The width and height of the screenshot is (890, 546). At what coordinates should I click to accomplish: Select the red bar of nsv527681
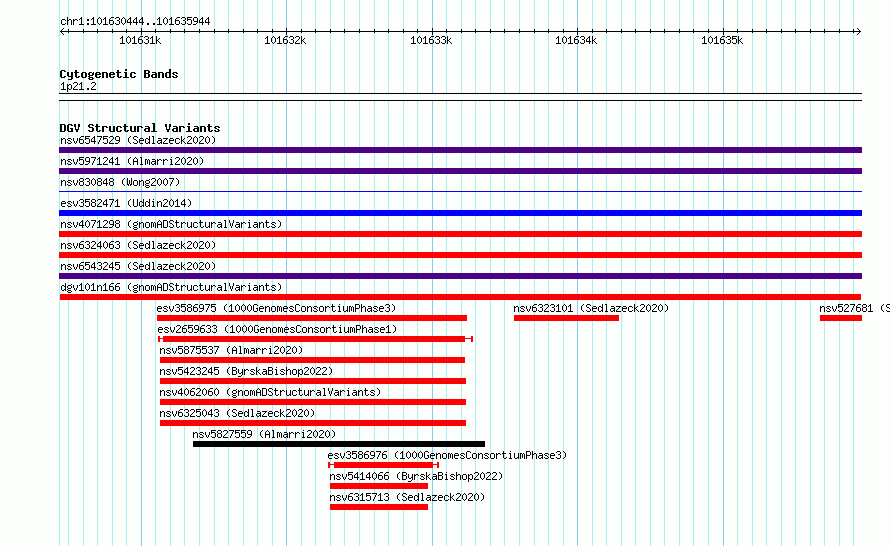coord(841,318)
